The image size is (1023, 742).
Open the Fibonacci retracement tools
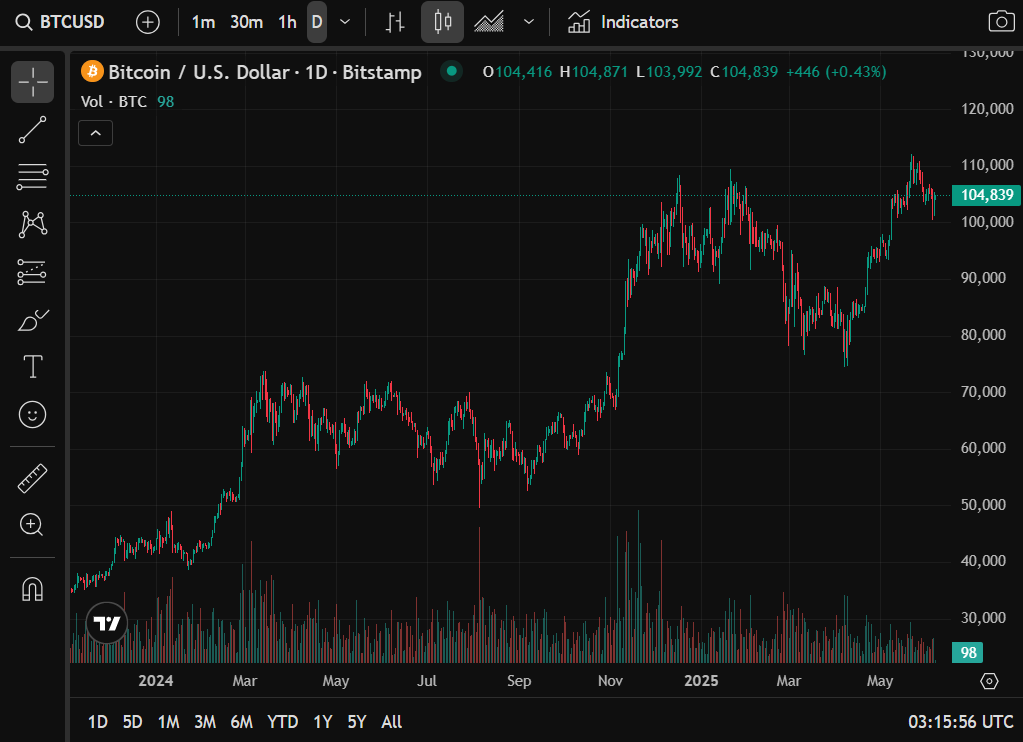(33, 177)
